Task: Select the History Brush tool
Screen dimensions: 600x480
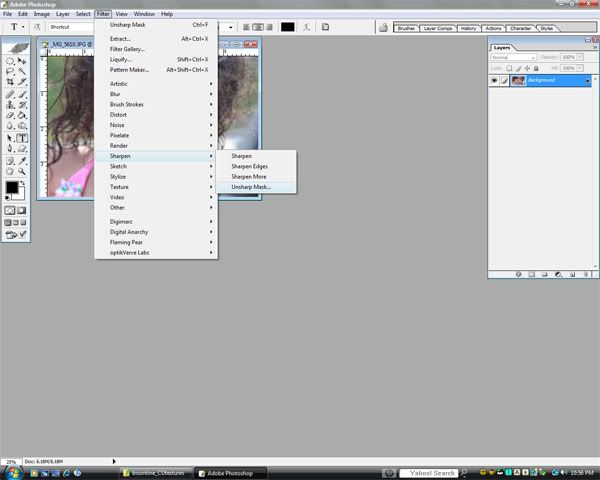Action: (x=22, y=104)
